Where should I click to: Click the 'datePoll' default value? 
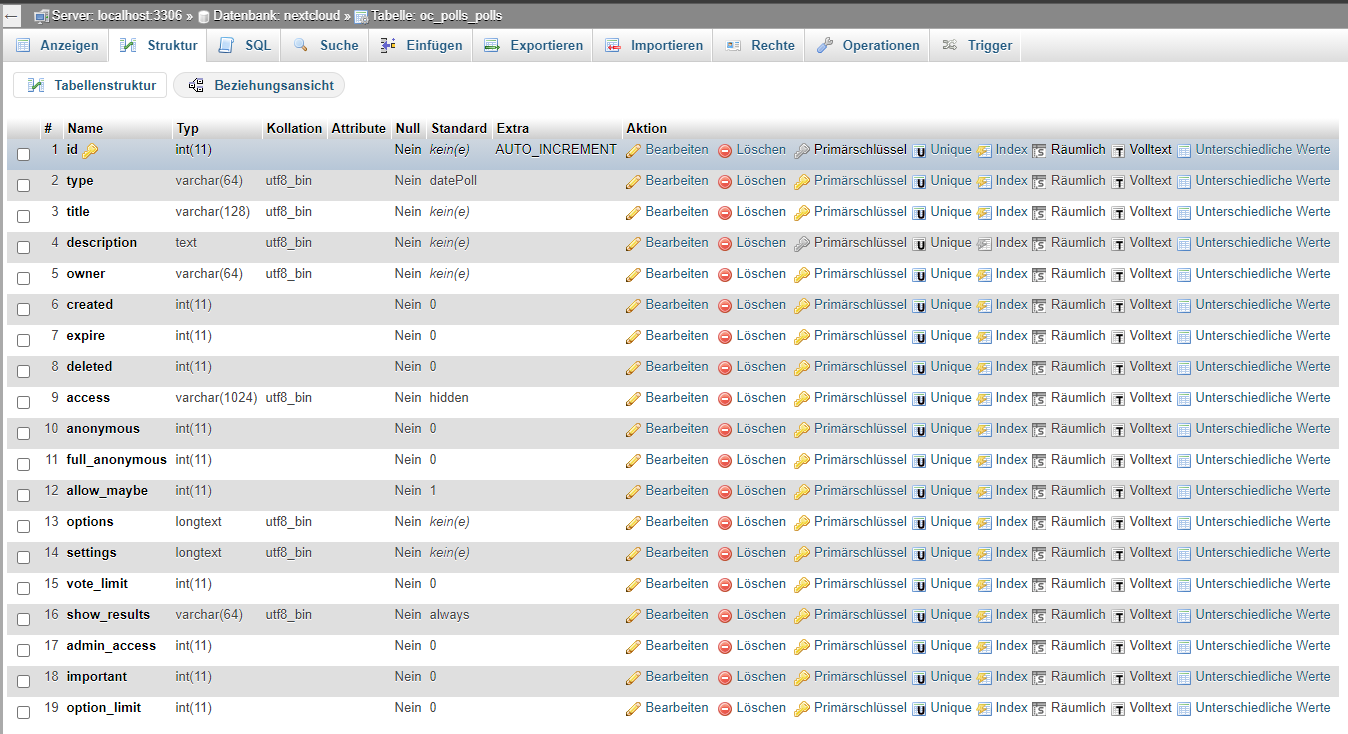(x=453, y=181)
